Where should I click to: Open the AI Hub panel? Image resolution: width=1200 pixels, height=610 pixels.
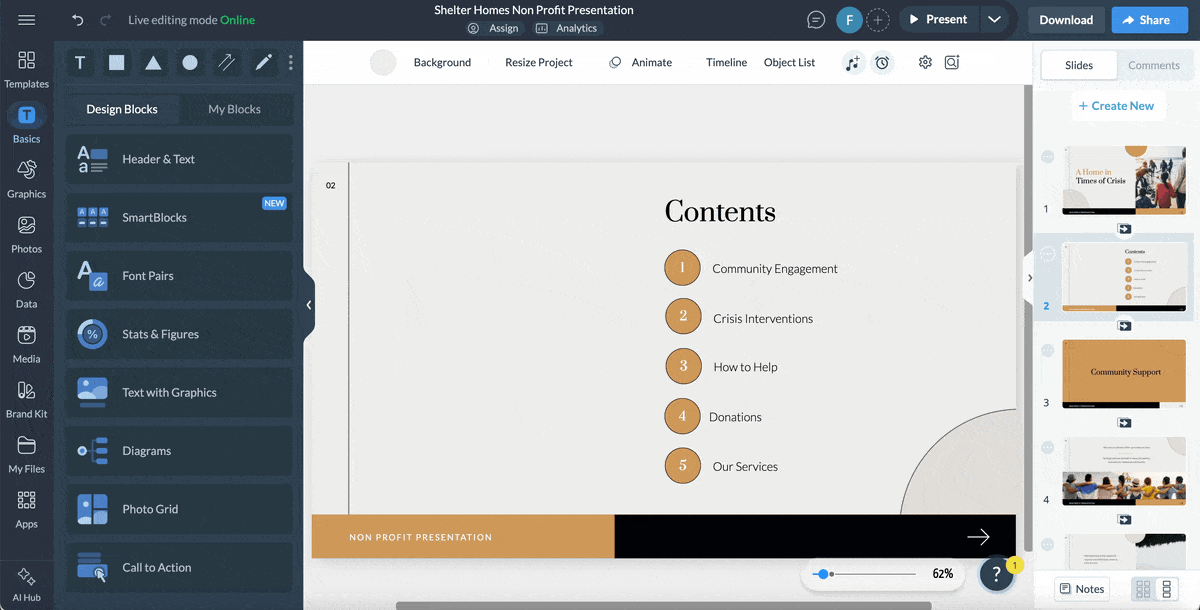click(27, 585)
